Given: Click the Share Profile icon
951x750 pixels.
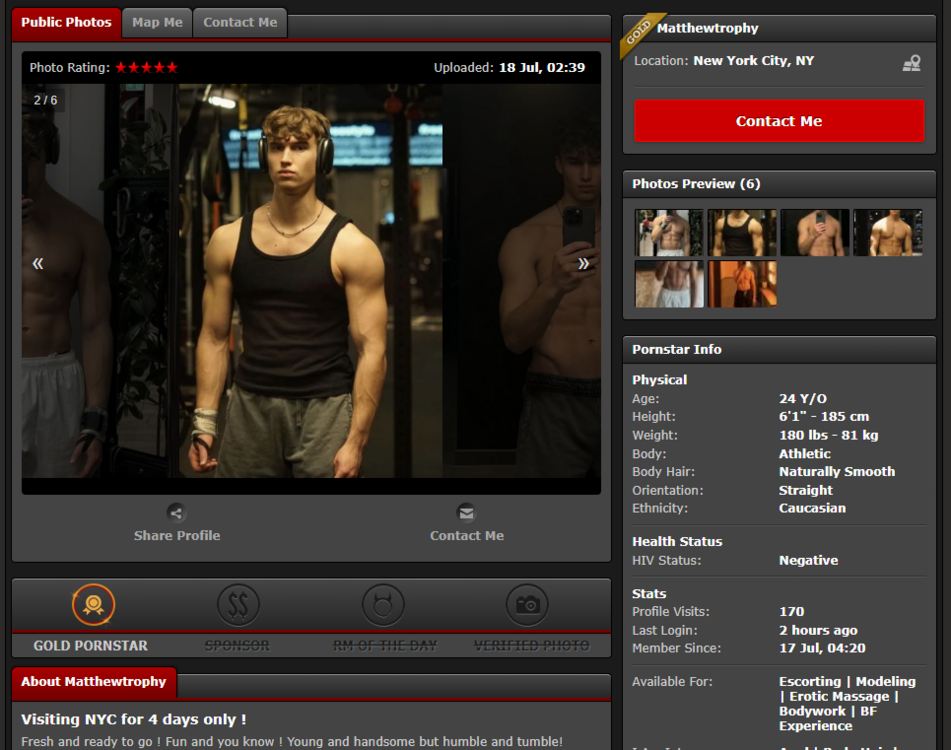Looking at the screenshot, I should (176, 513).
